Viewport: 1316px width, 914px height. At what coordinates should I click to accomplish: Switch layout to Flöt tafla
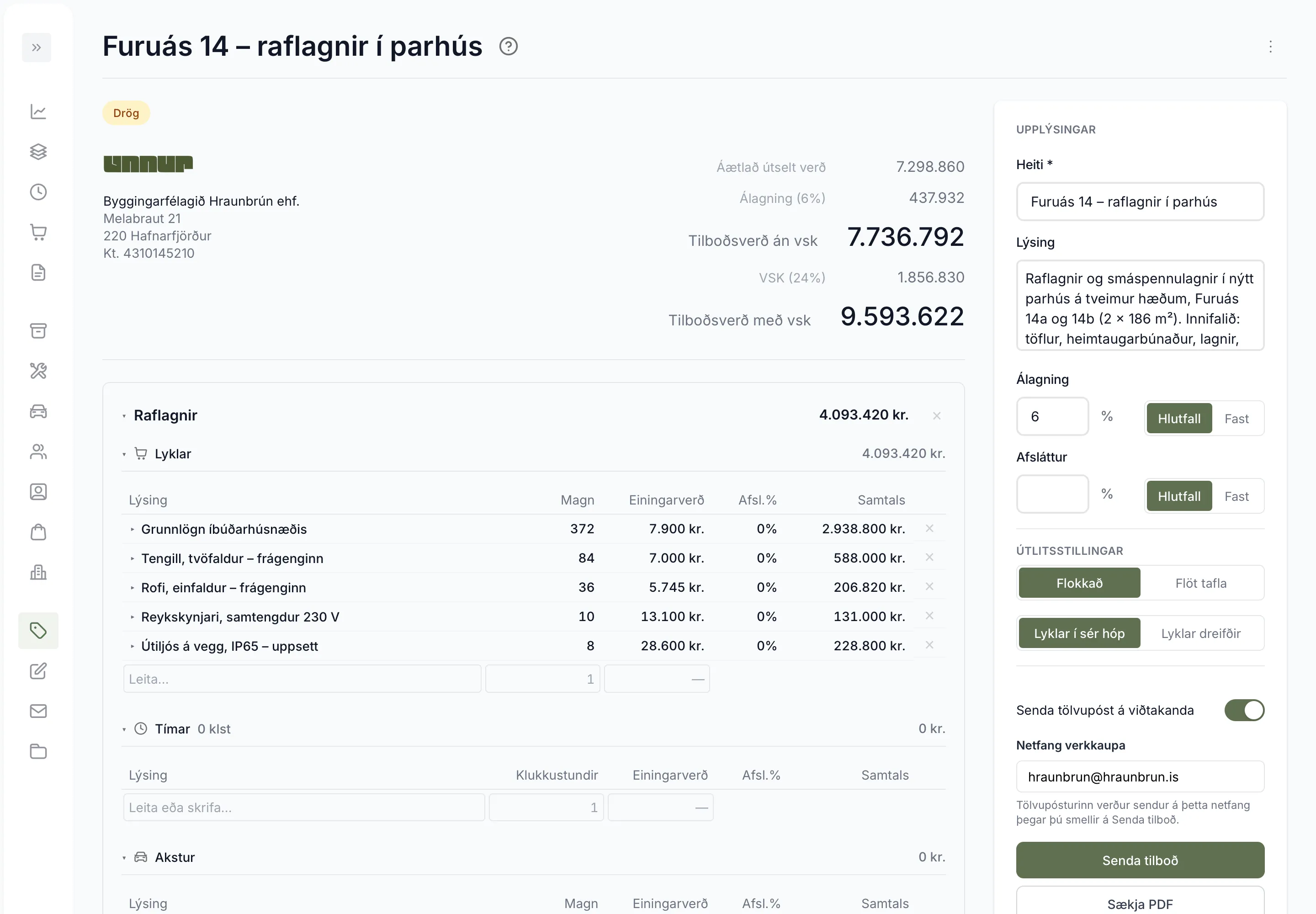(1201, 583)
